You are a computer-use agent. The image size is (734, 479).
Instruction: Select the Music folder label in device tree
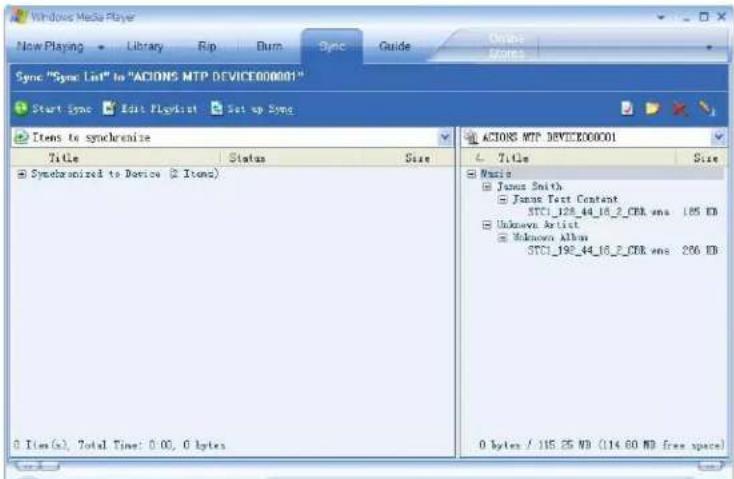(x=496, y=174)
